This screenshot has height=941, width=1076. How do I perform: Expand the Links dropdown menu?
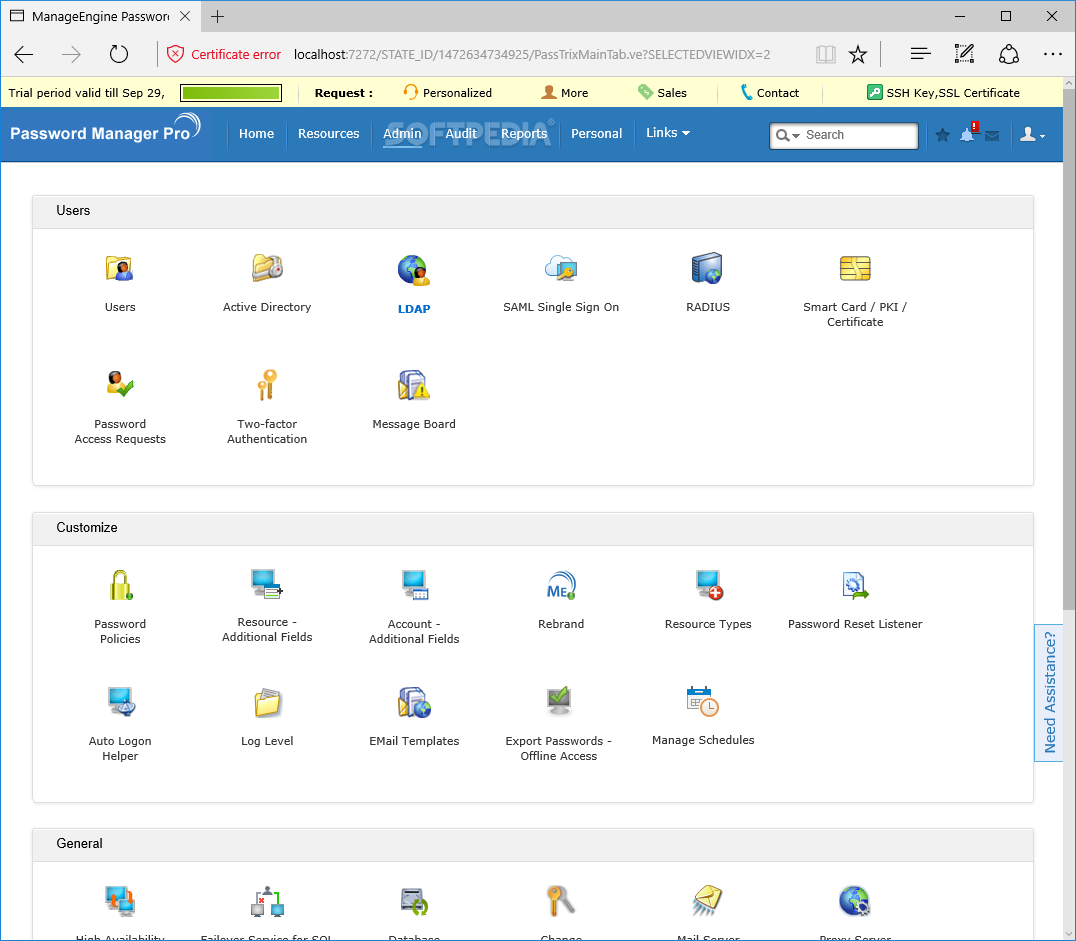668,132
